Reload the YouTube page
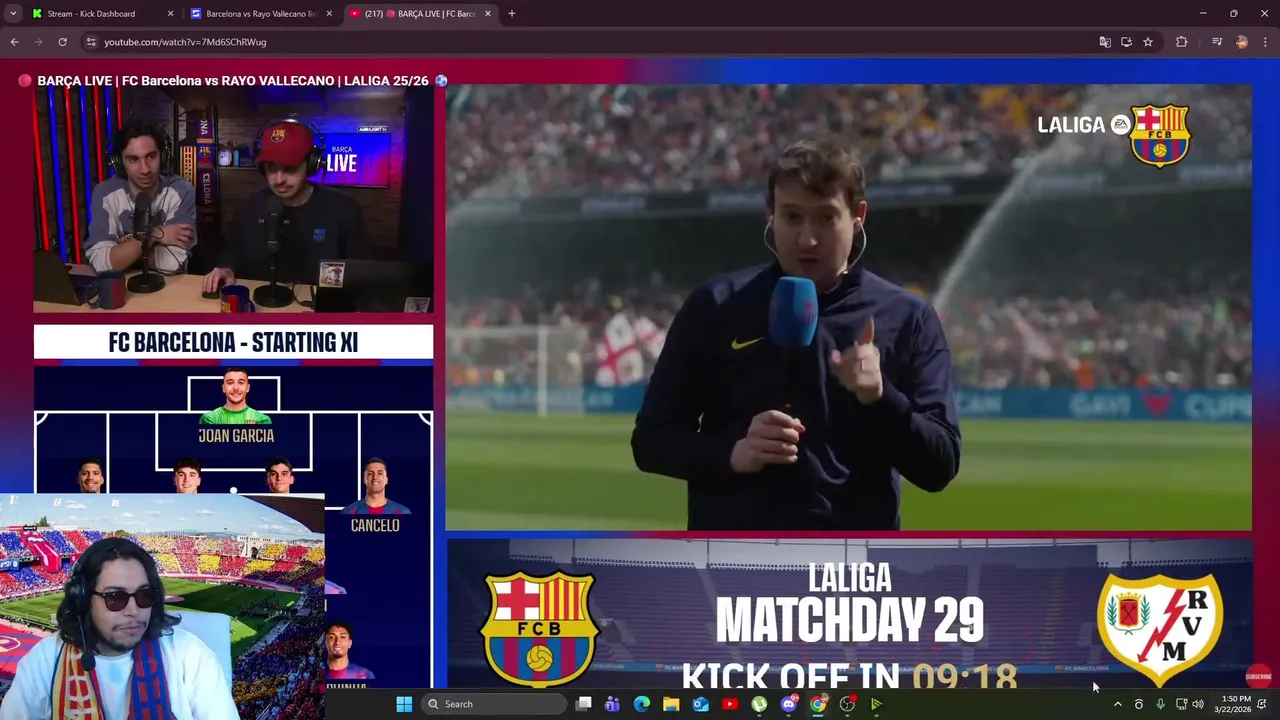 click(x=62, y=42)
